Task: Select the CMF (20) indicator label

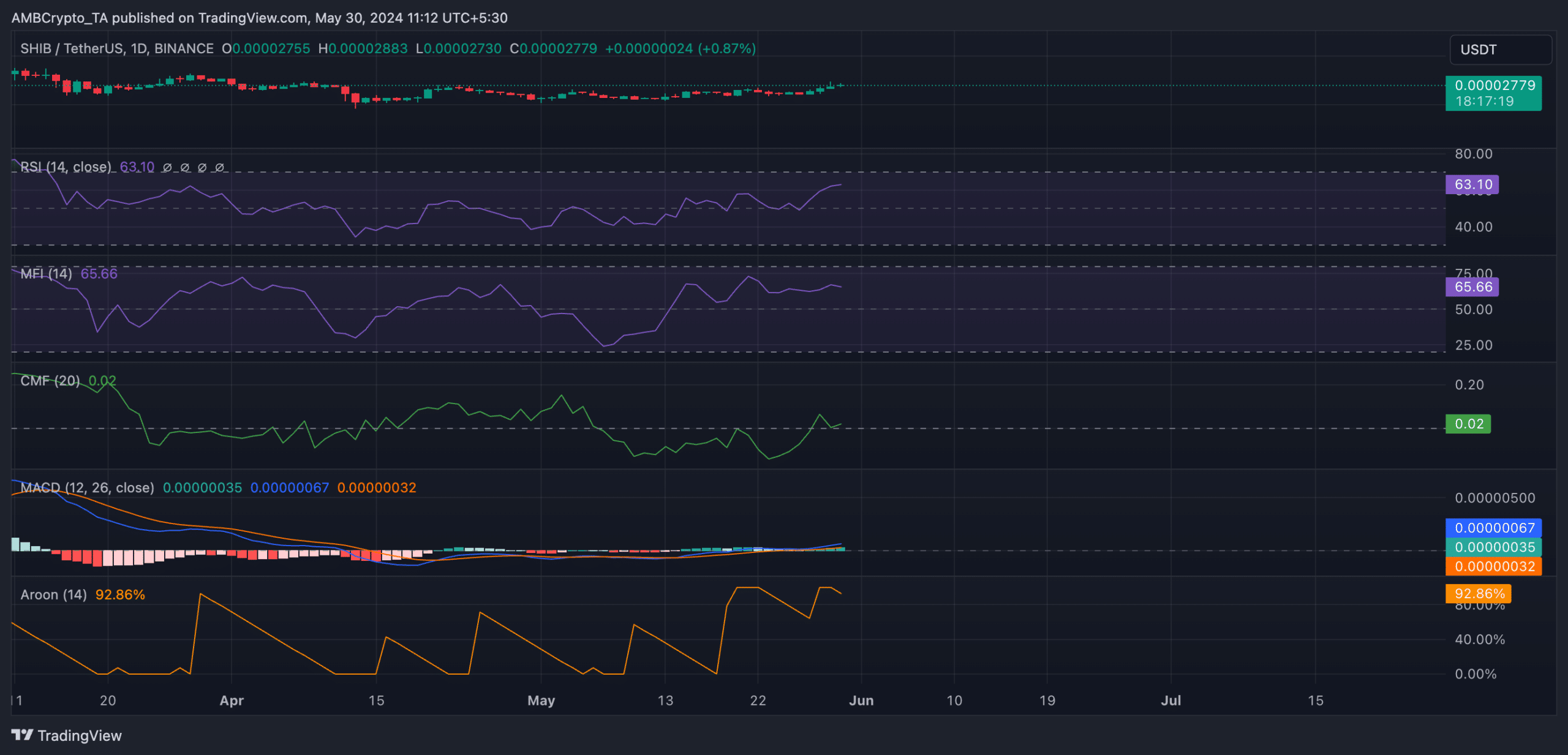Action: coord(50,381)
